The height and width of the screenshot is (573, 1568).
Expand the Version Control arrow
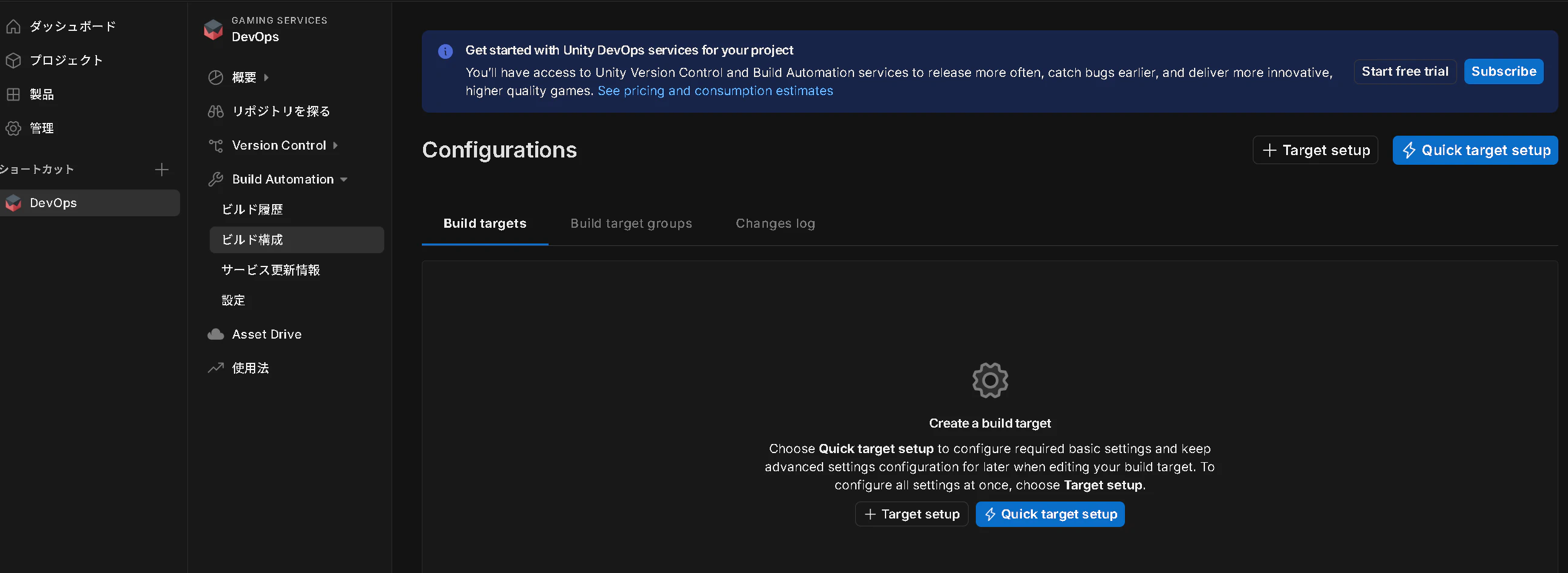point(335,145)
